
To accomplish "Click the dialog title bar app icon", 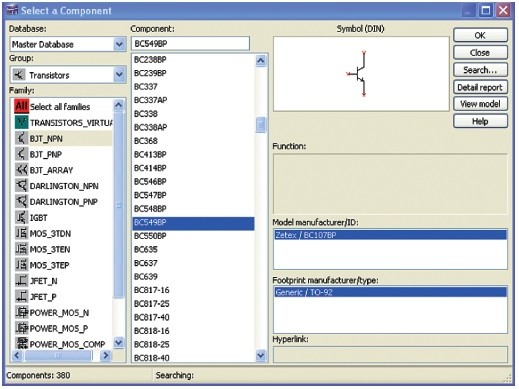I will (x=13, y=10).
